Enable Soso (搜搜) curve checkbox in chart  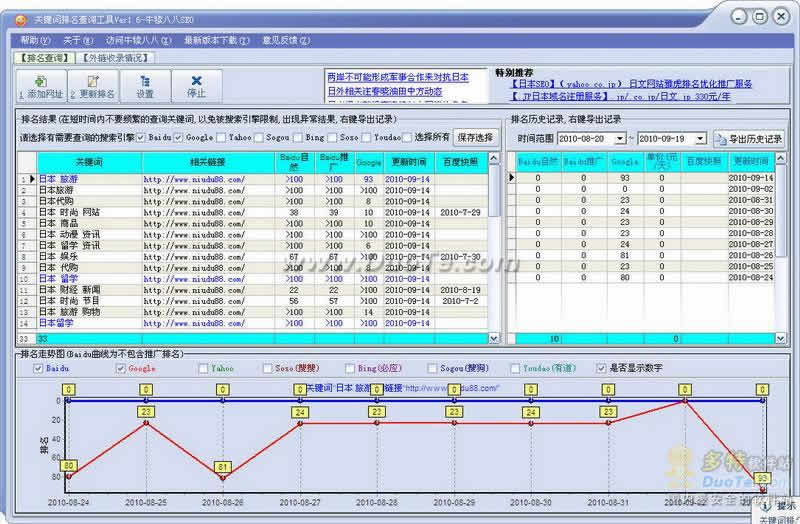point(267,368)
